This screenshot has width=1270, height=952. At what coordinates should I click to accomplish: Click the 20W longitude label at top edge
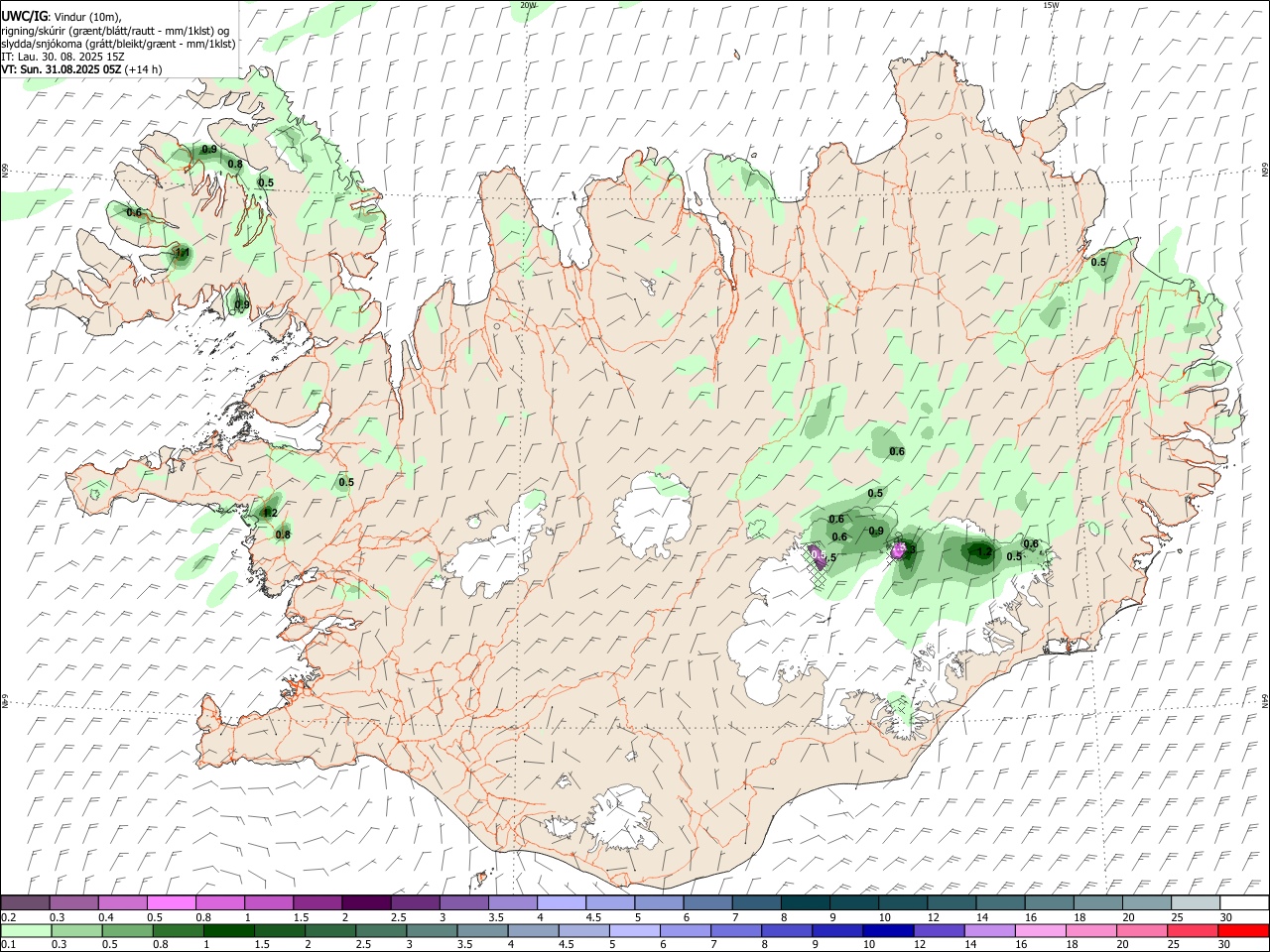click(528, 5)
